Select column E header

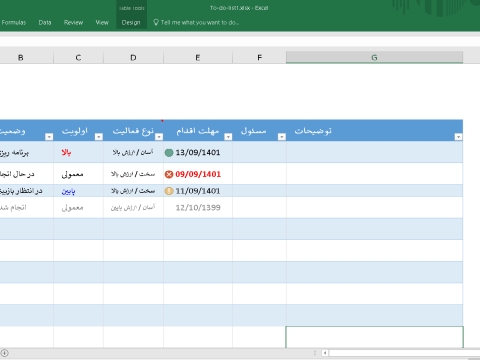tap(198, 57)
